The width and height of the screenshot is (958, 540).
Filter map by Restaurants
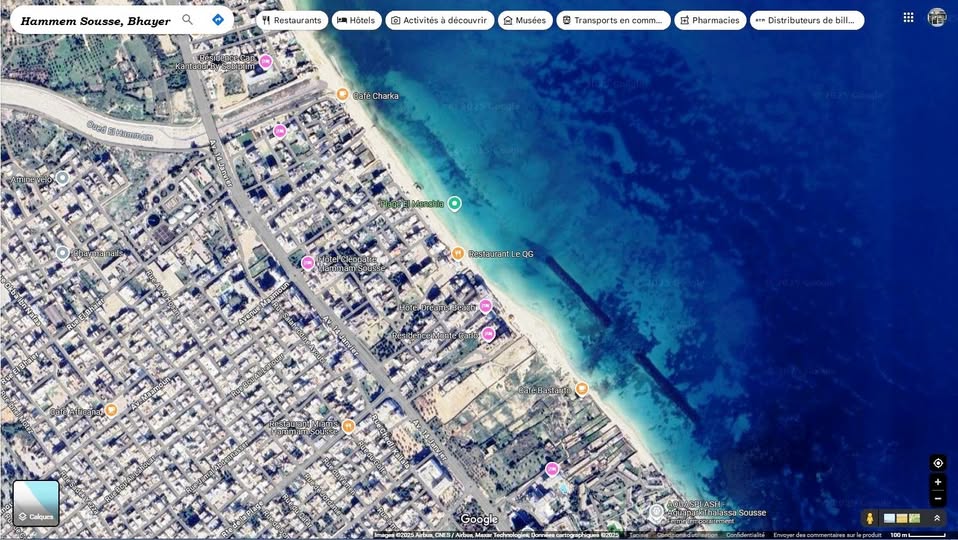[291, 20]
